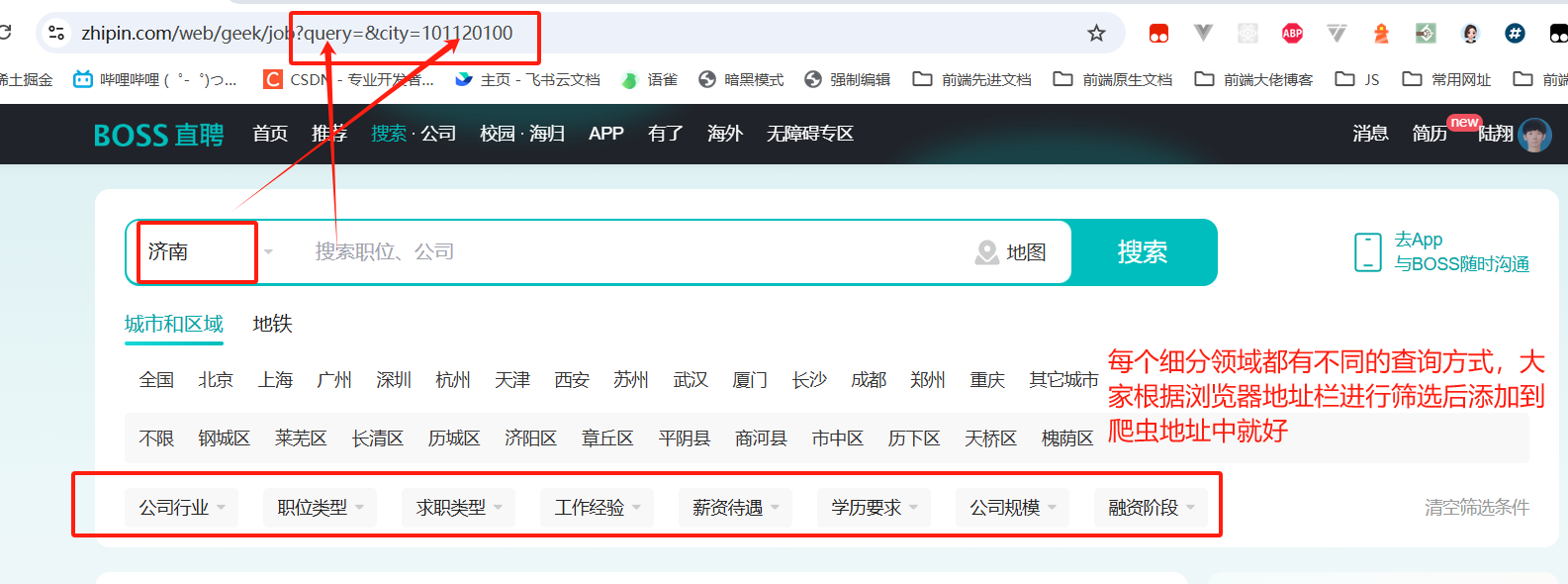
Task: Select city 深圳
Action: click(x=394, y=380)
